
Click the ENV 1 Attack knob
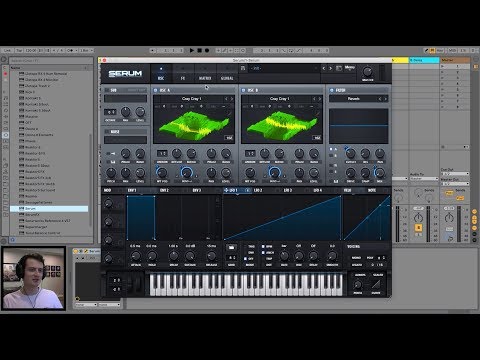click(135, 256)
